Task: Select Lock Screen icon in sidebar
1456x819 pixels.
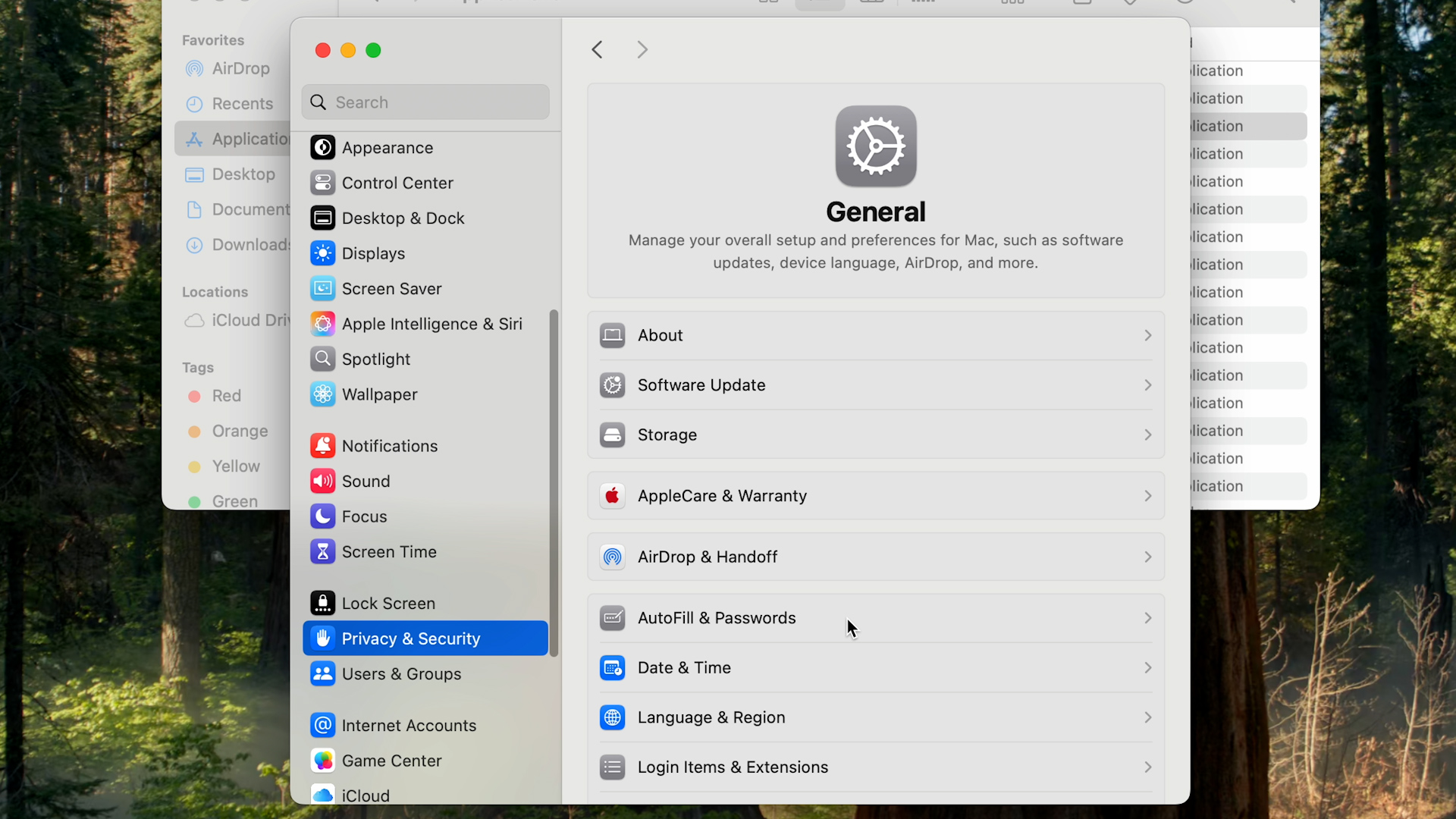Action: click(322, 603)
